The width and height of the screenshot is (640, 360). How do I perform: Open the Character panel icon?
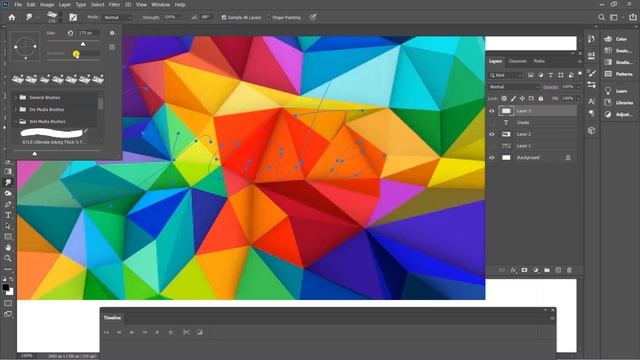(591, 101)
